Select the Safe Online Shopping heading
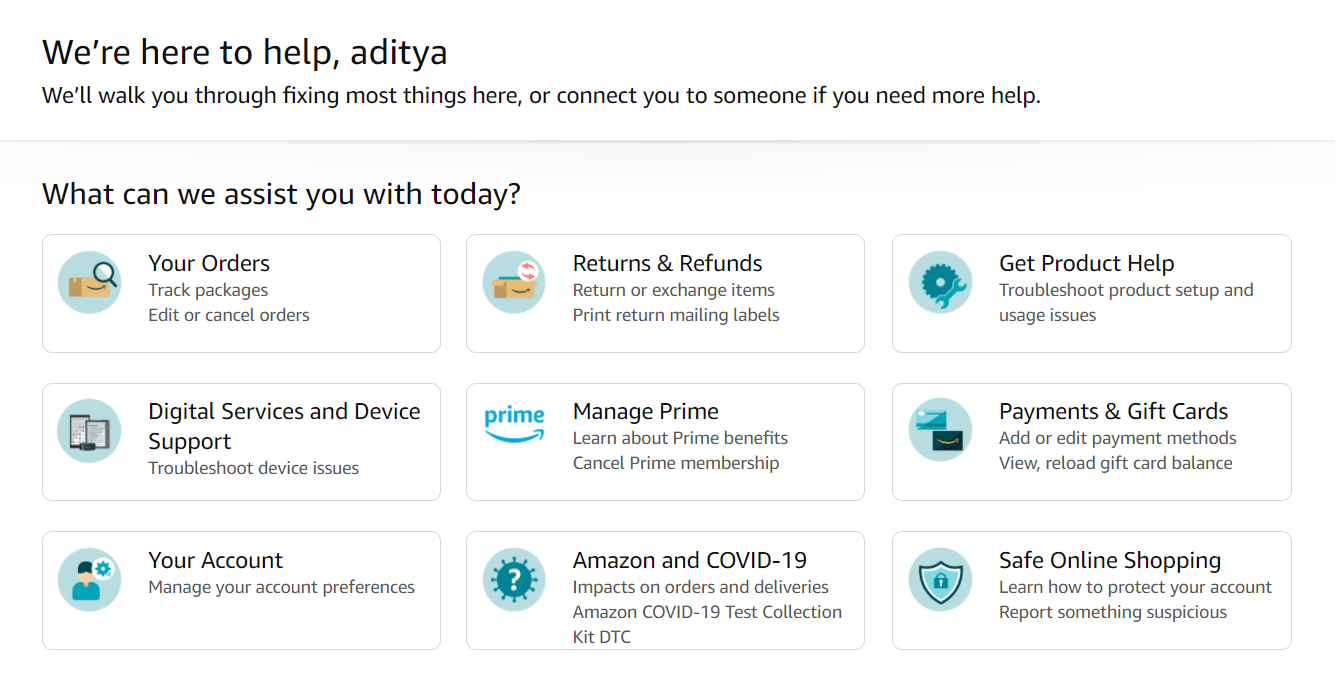Screen dimensions: 1336x678 click(x=1109, y=560)
